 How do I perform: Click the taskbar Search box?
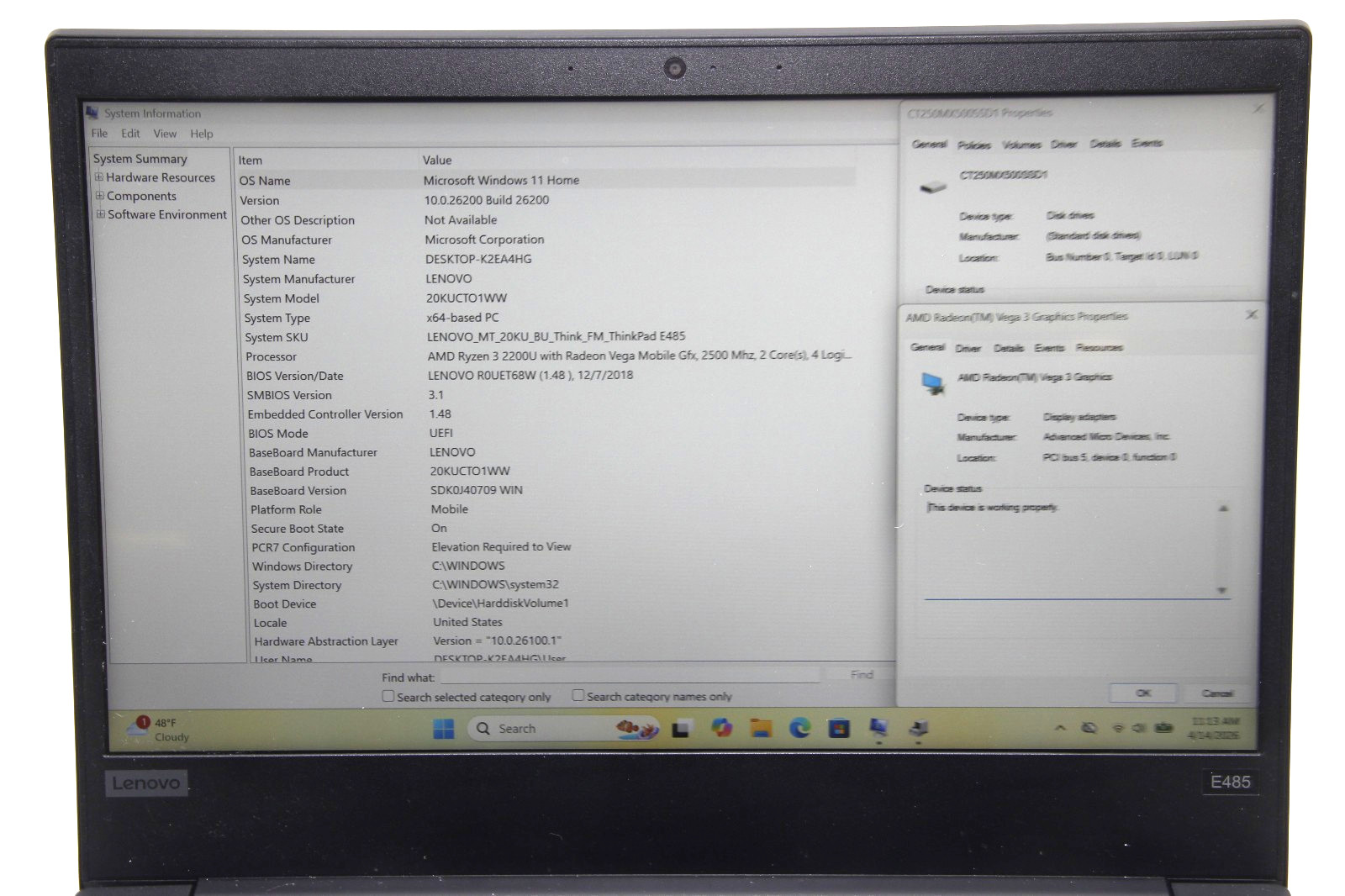563,729
